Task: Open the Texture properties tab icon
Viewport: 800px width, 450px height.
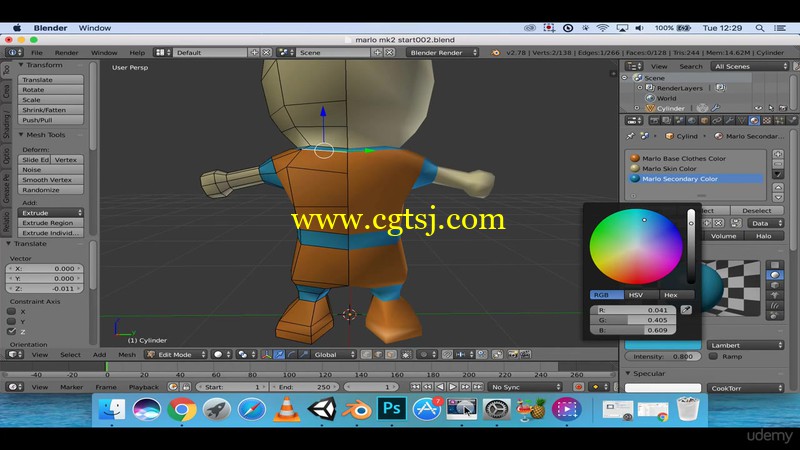Action: (x=767, y=120)
